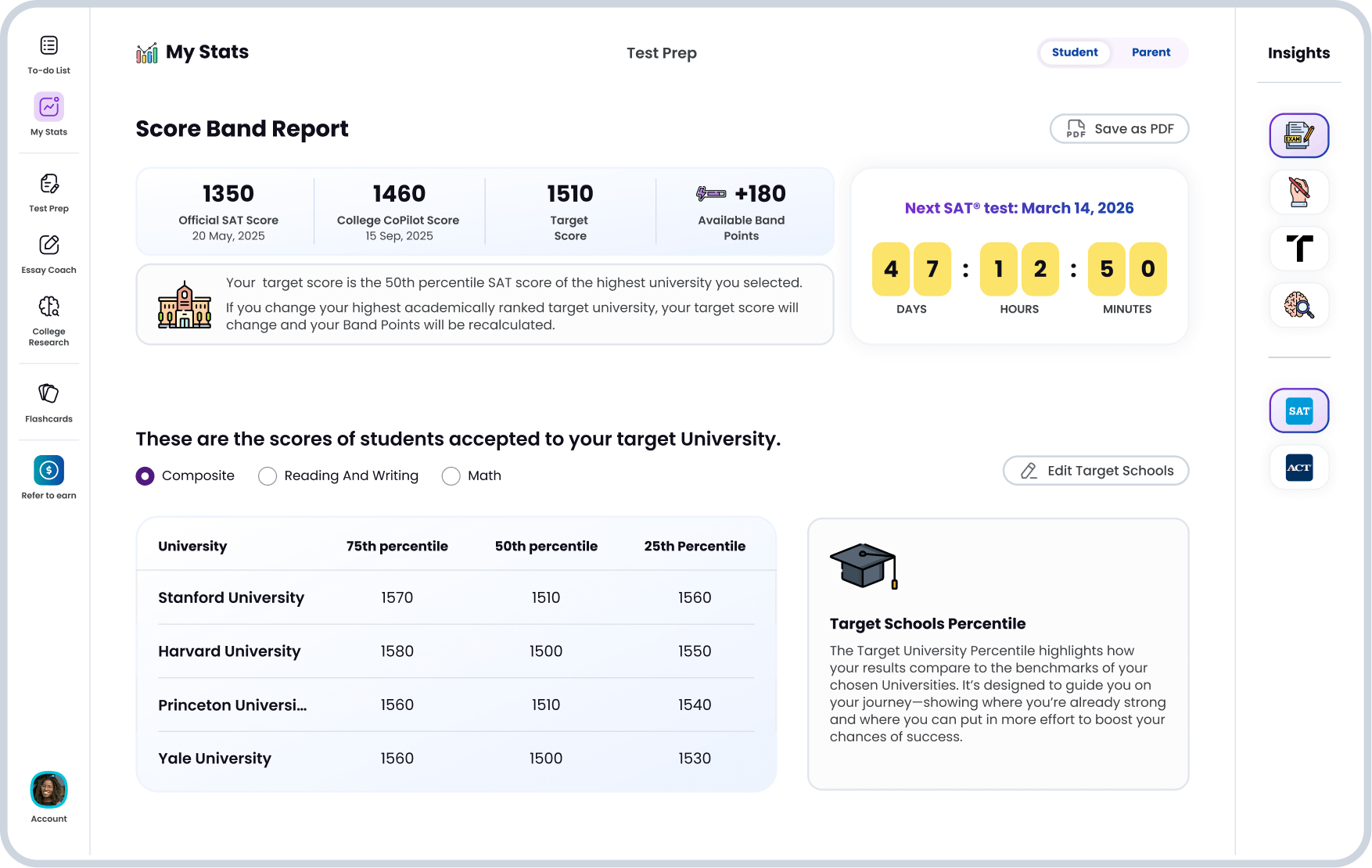Open the exam notes icon in Insights
Screen dimensions: 1372x868
click(x=1298, y=135)
